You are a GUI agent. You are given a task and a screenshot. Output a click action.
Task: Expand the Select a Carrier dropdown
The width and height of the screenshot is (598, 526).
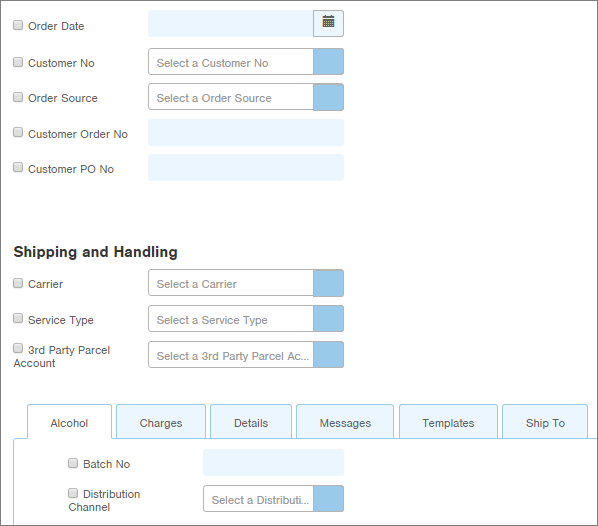coord(328,283)
